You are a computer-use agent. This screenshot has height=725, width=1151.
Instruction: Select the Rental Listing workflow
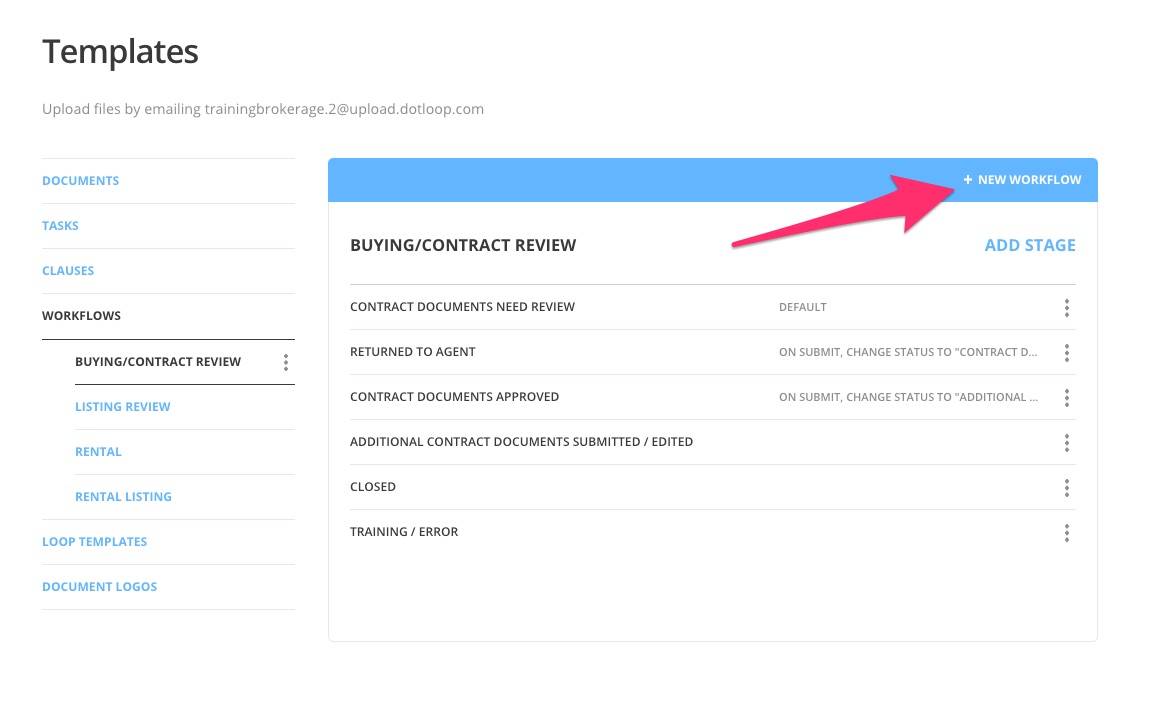point(123,496)
